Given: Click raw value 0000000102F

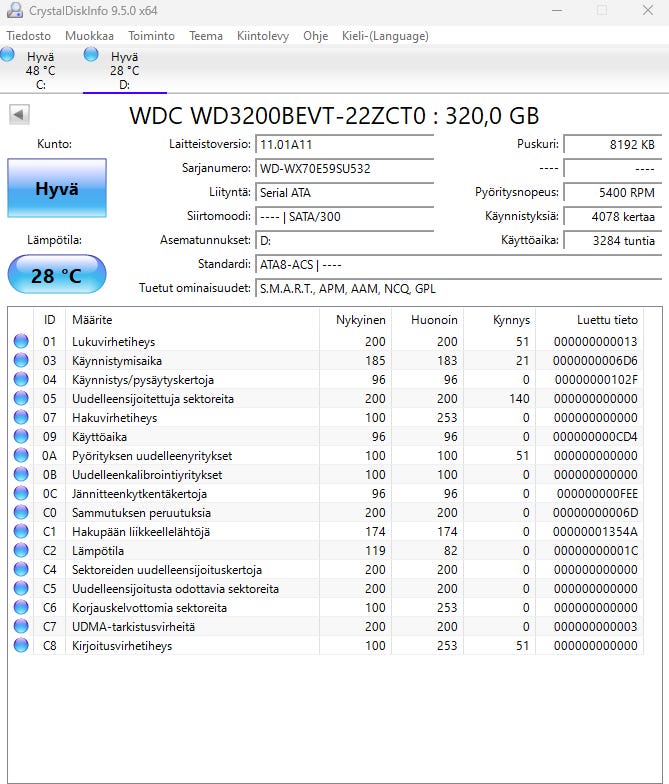Looking at the screenshot, I should coord(596,380).
